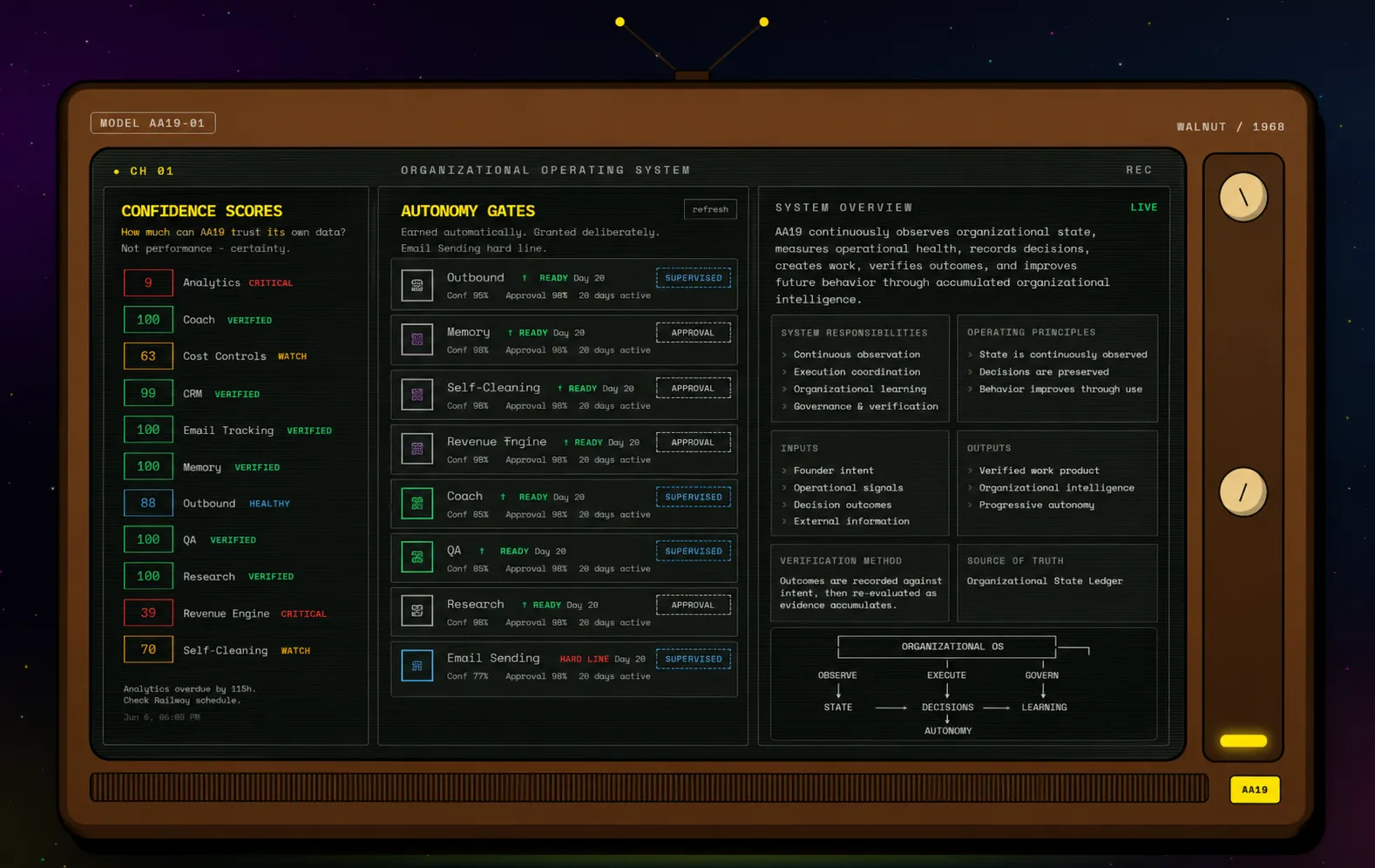Click 'Organizational State Ledger' text
The image size is (1375, 868).
1045,581
